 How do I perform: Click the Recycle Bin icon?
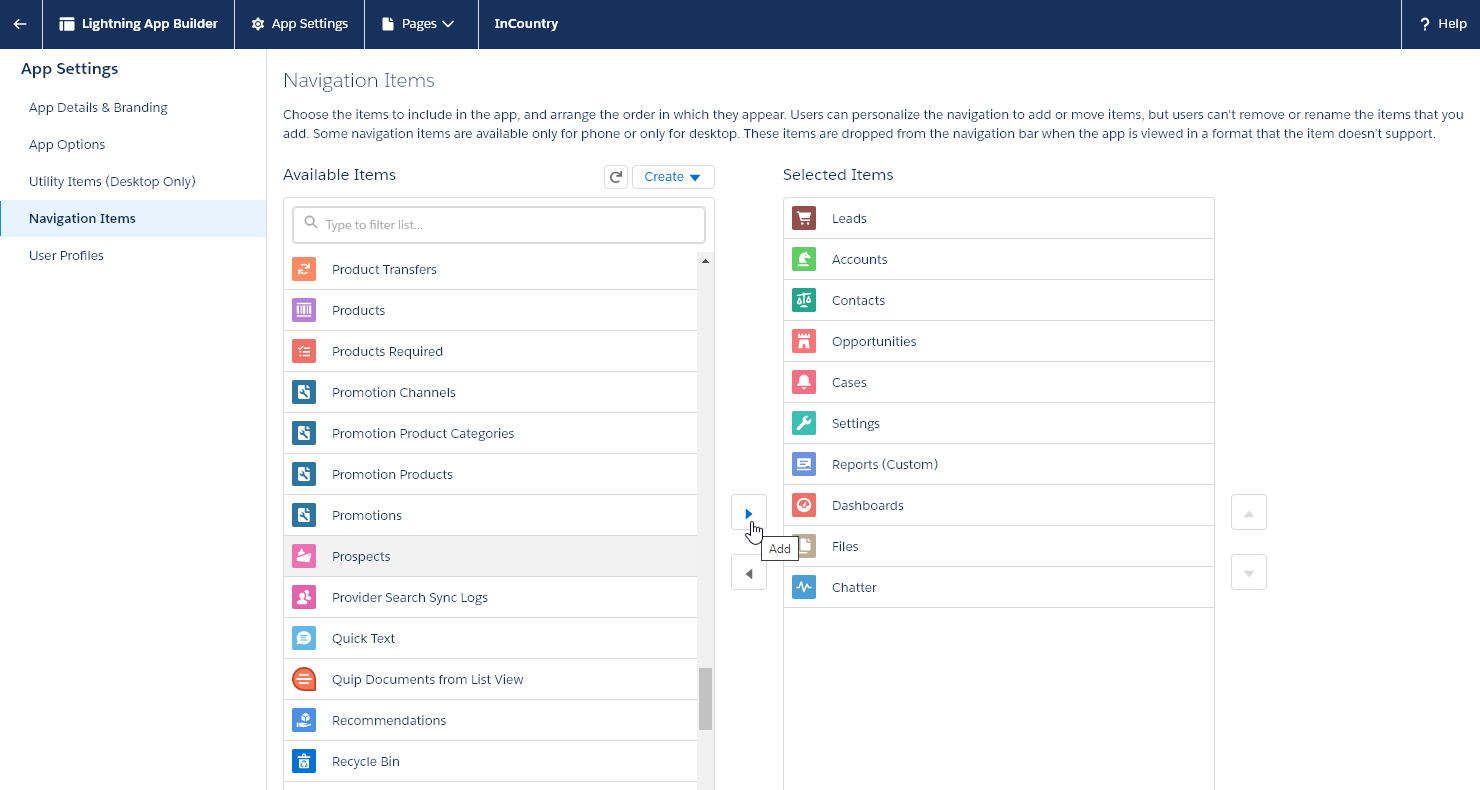pyautogui.click(x=304, y=761)
